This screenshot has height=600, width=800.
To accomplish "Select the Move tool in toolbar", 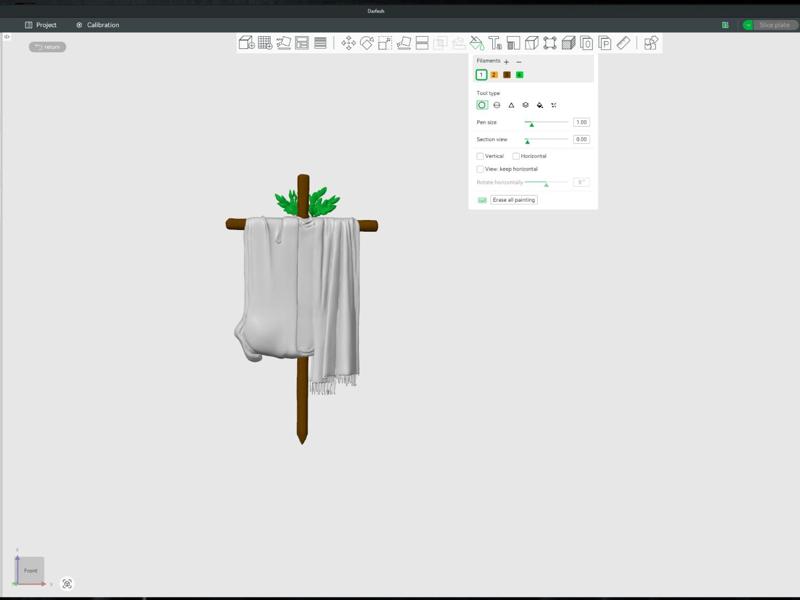I will point(348,43).
